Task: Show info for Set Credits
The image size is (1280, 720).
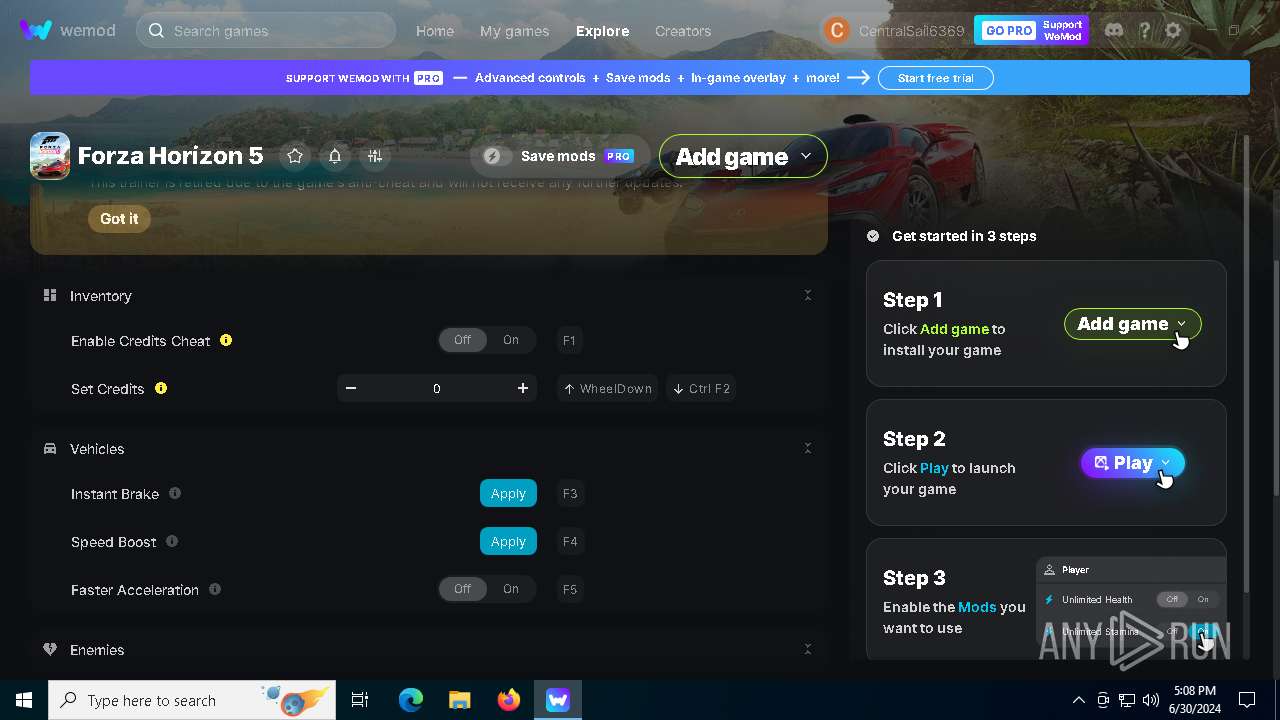Action: [x=161, y=388]
